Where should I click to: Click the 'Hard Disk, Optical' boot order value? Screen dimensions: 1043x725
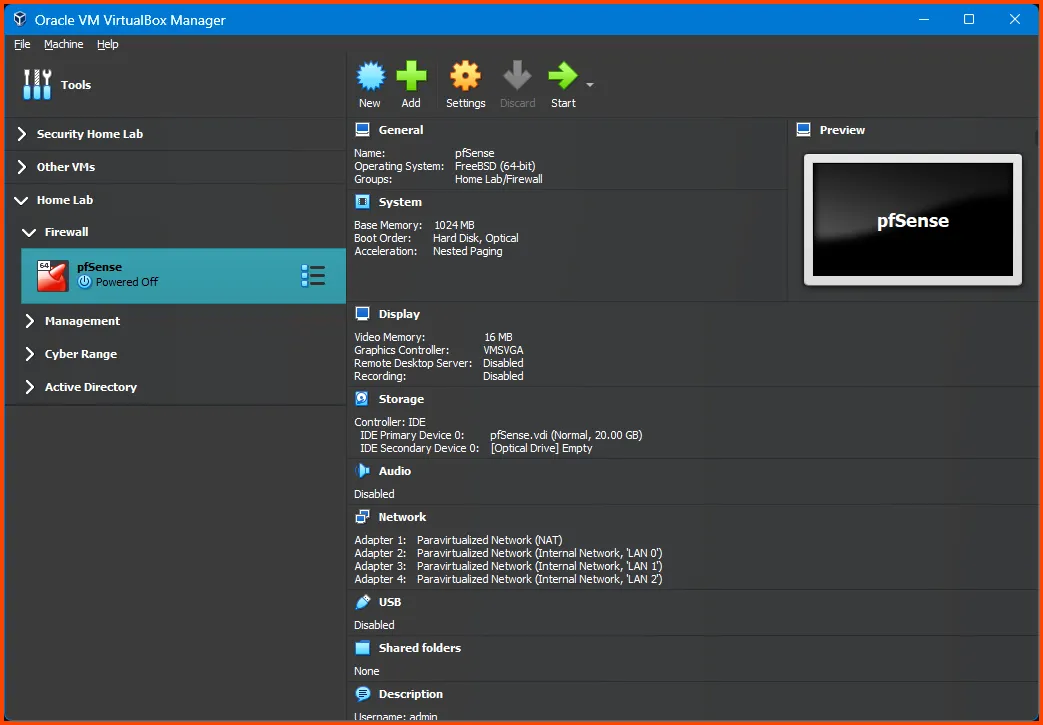(476, 238)
